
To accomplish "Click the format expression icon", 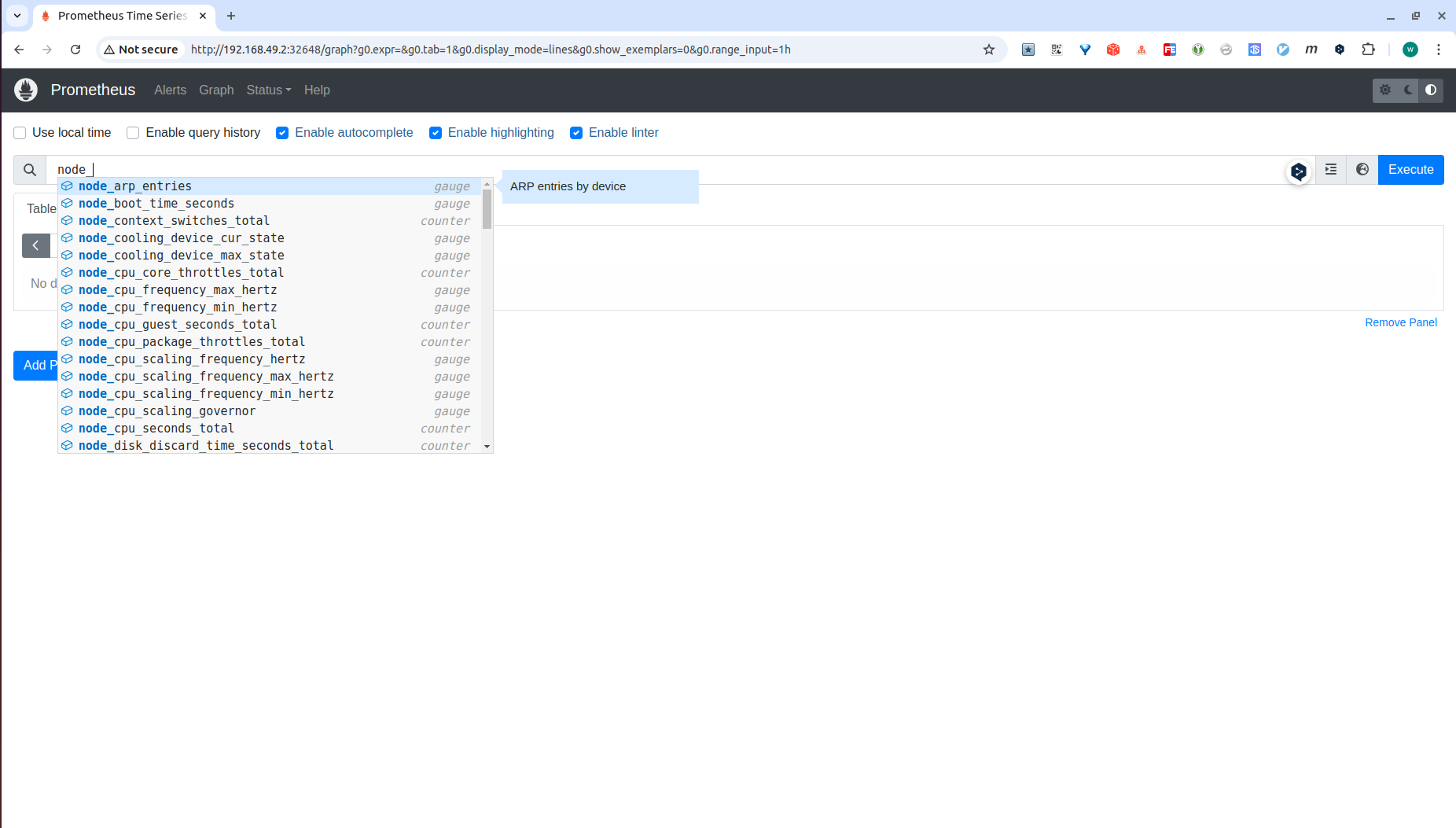I will coord(1331,170).
